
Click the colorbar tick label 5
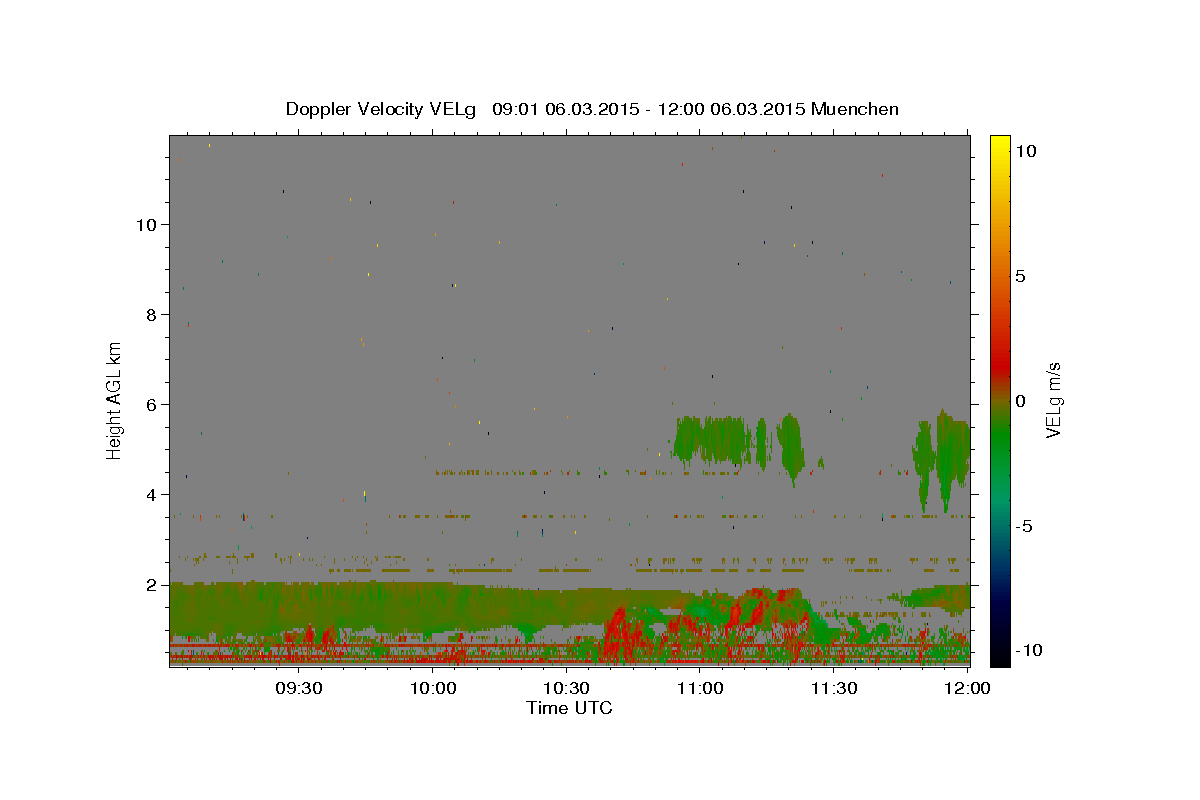tap(1020, 276)
